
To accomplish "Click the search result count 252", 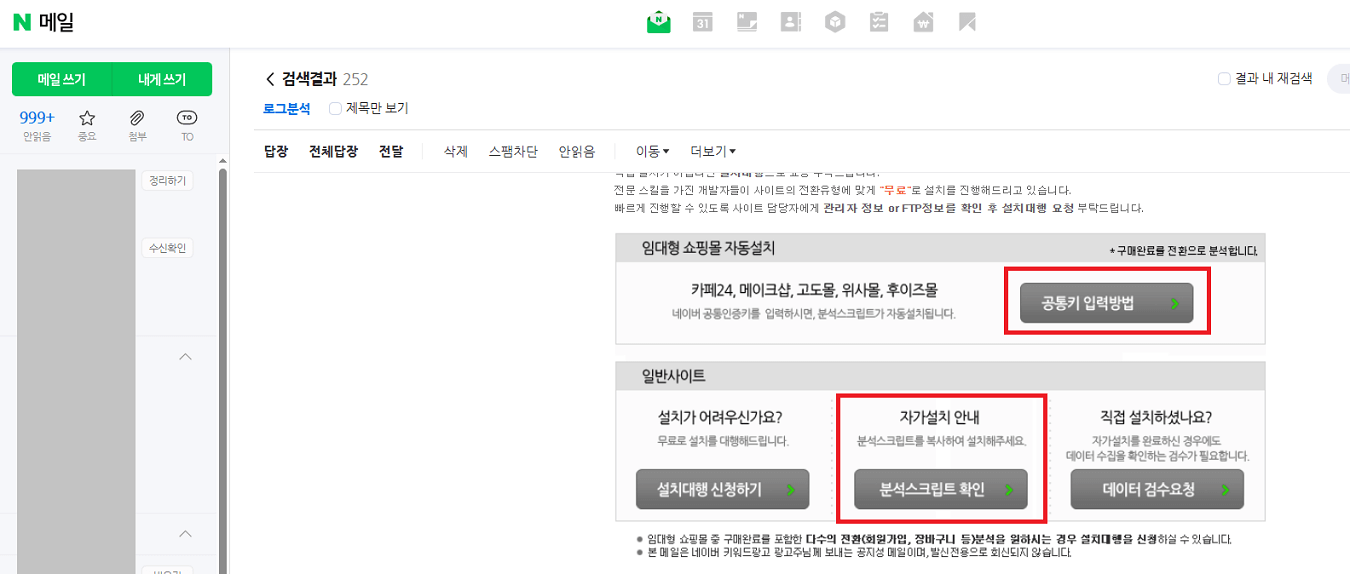I will point(356,79).
